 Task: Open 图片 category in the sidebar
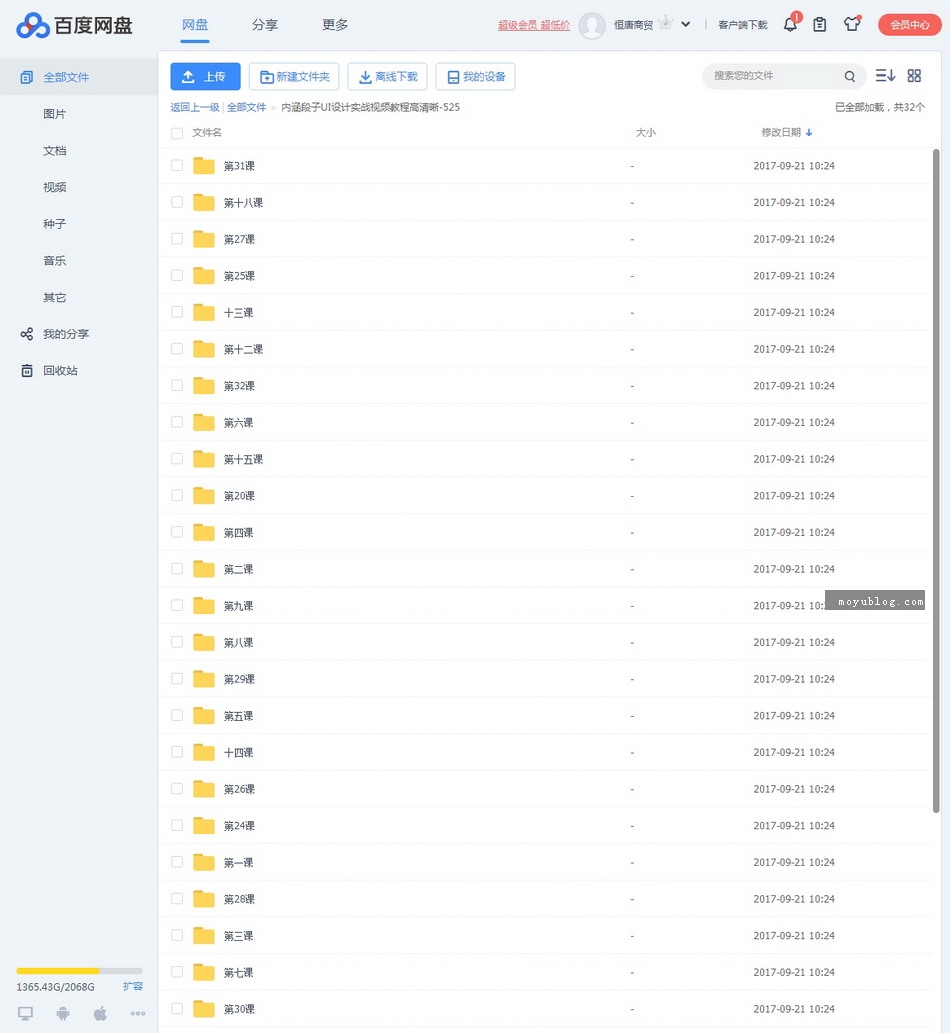(55, 114)
